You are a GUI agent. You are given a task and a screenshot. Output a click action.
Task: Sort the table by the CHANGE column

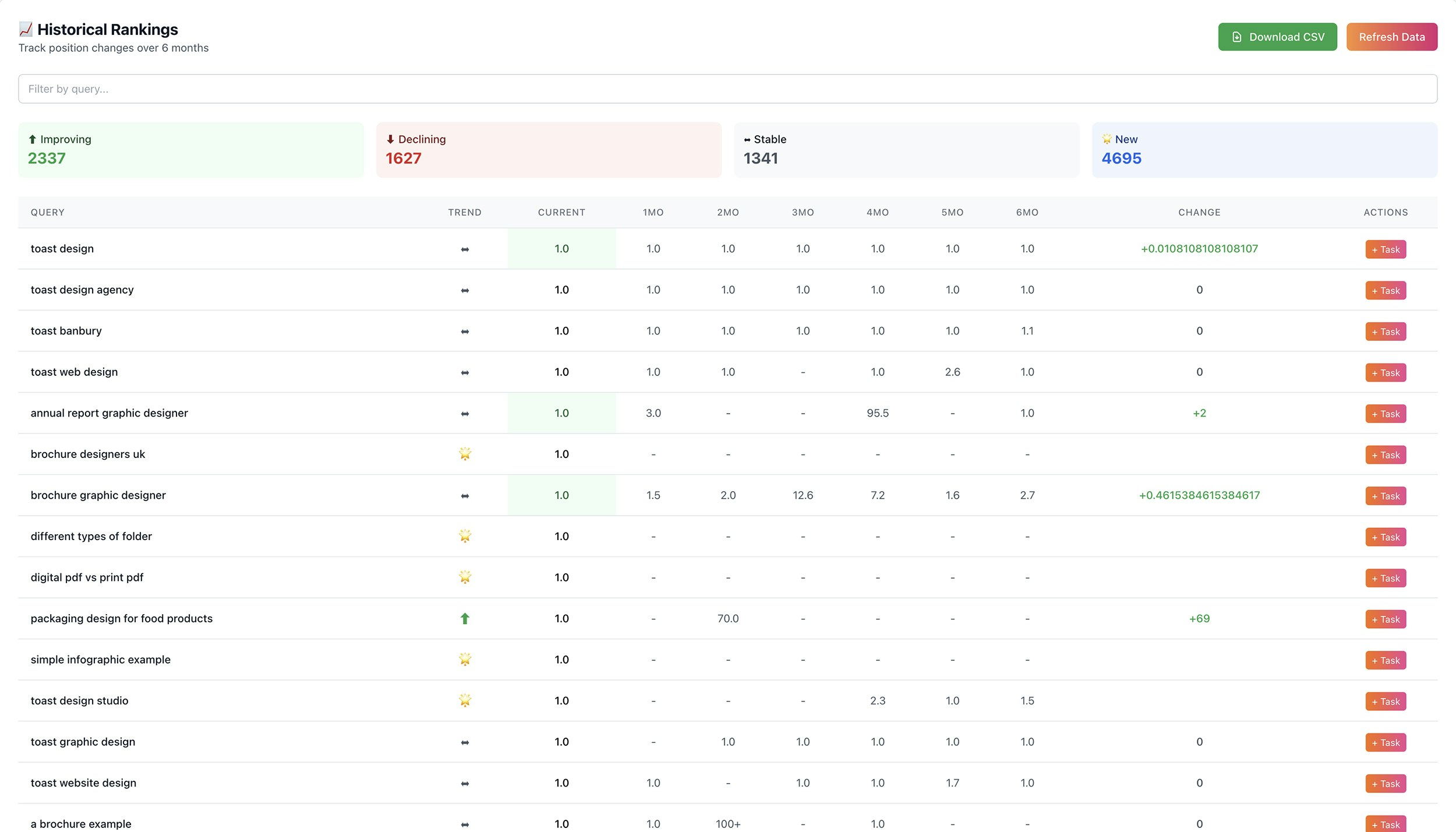point(1199,212)
